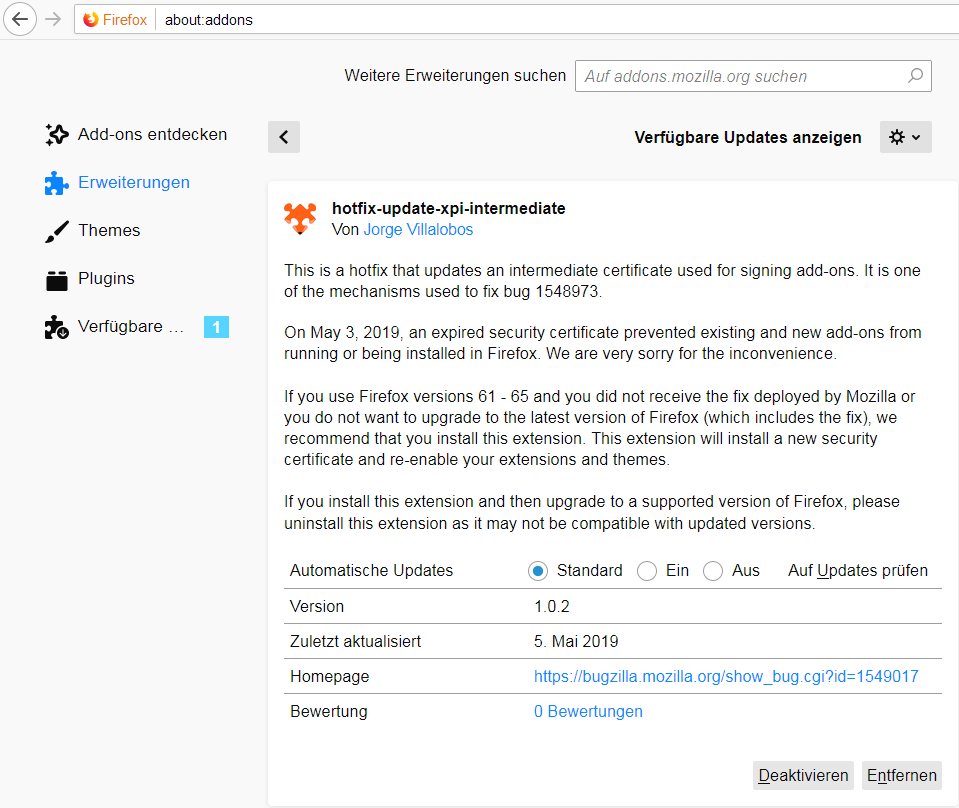Click the Entfernen button
The width and height of the screenshot is (959, 808).
click(902, 776)
